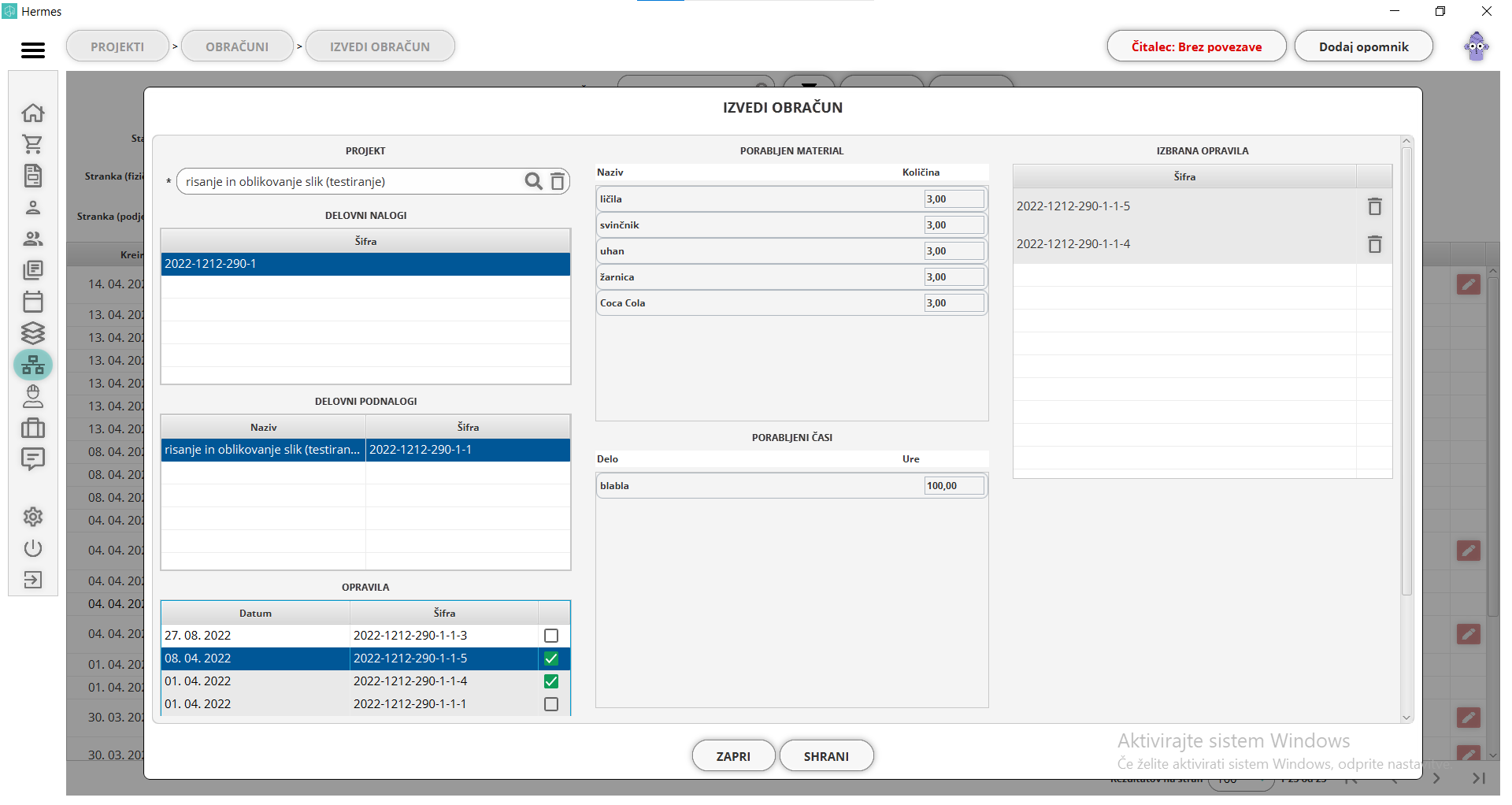This screenshot has height=805, width=1512.
Task: Check the box for 2022-1212-290-1-1-3
Action: tap(551, 636)
